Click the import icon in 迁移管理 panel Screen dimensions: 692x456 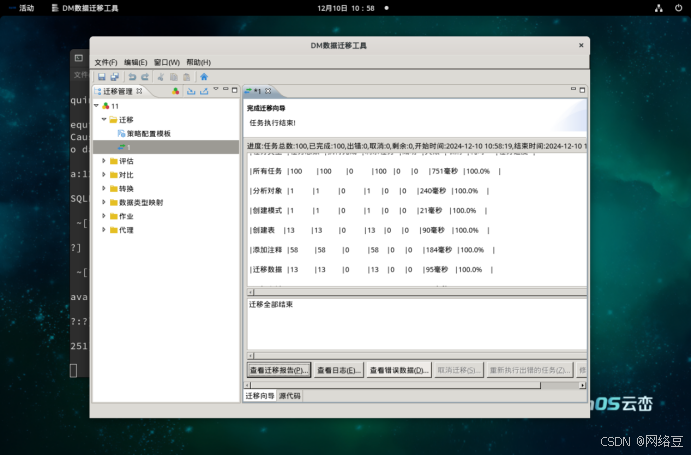[191, 91]
